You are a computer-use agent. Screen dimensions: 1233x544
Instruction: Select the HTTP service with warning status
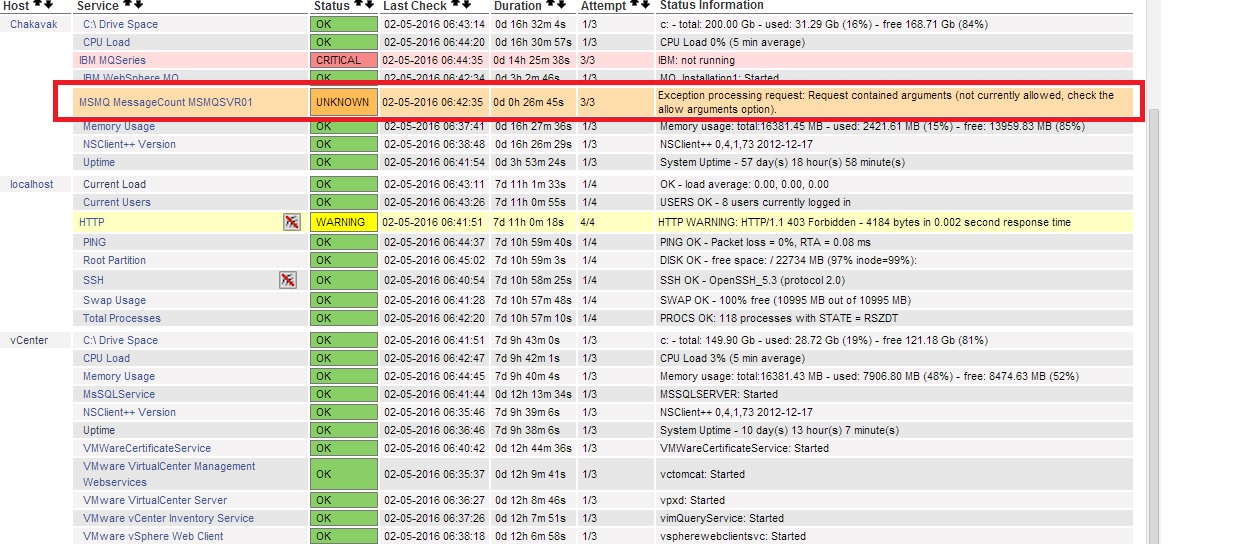tap(91, 222)
